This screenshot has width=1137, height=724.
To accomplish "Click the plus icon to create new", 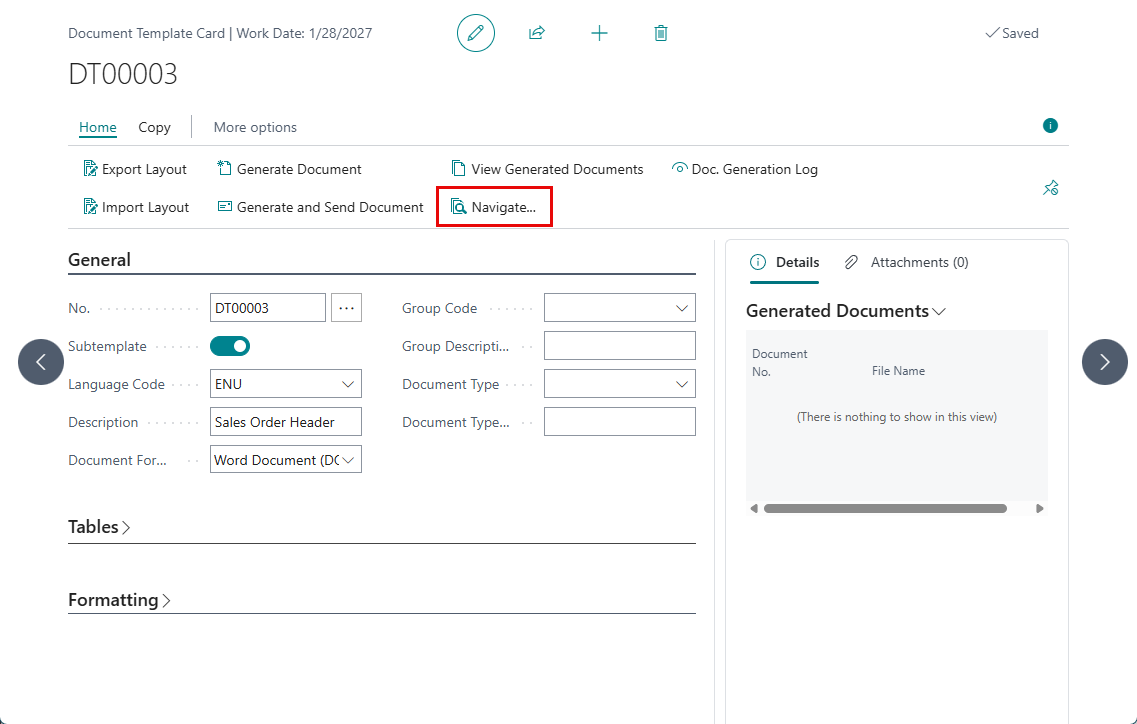I will pyautogui.click(x=599, y=33).
